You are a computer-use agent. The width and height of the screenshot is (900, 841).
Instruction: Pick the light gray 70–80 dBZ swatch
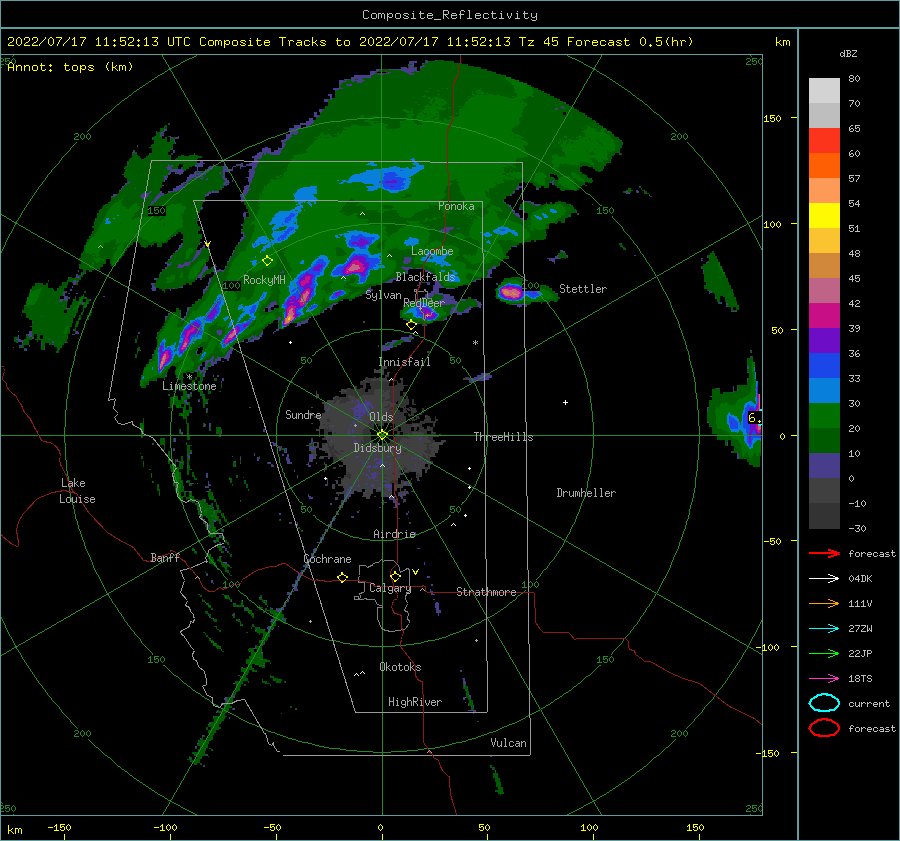click(x=824, y=91)
